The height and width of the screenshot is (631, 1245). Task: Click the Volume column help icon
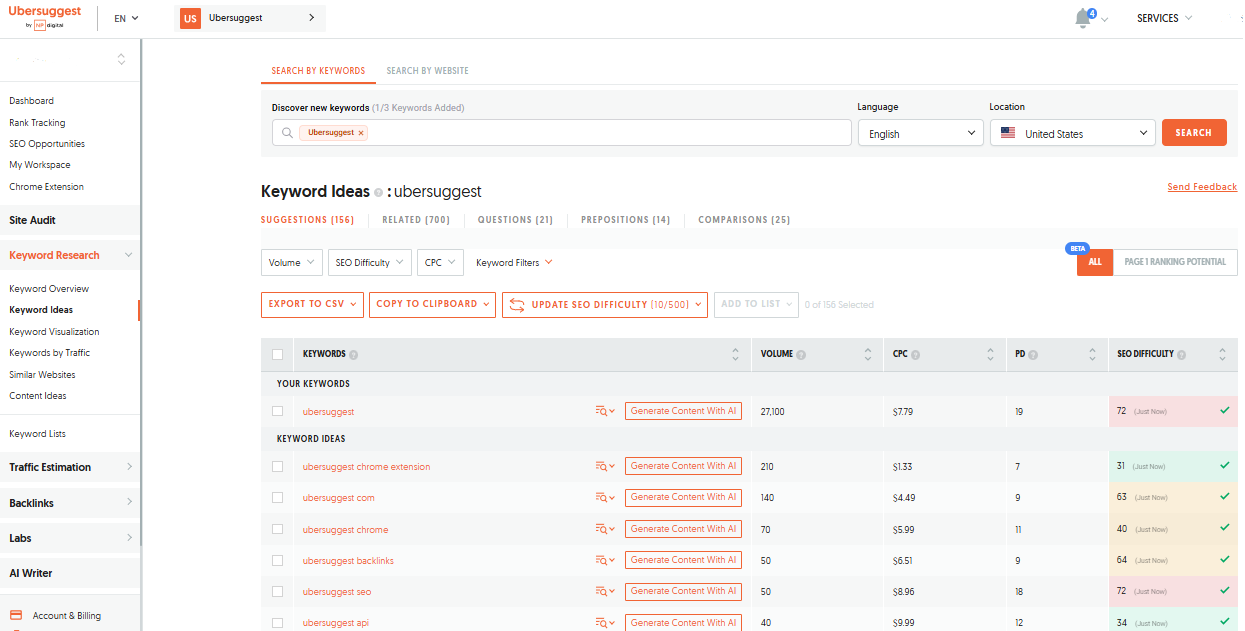tap(801, 354)
